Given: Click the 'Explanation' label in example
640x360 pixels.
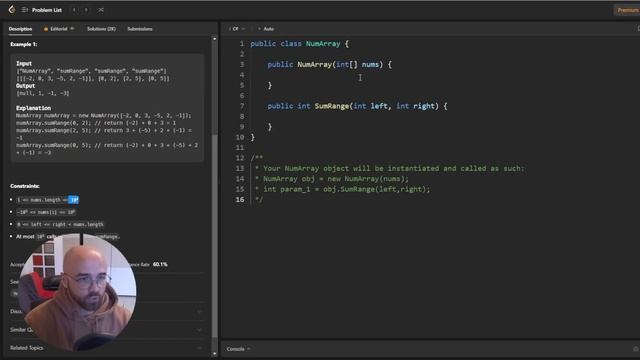Looking at the screenshot, I should point(33,108).
